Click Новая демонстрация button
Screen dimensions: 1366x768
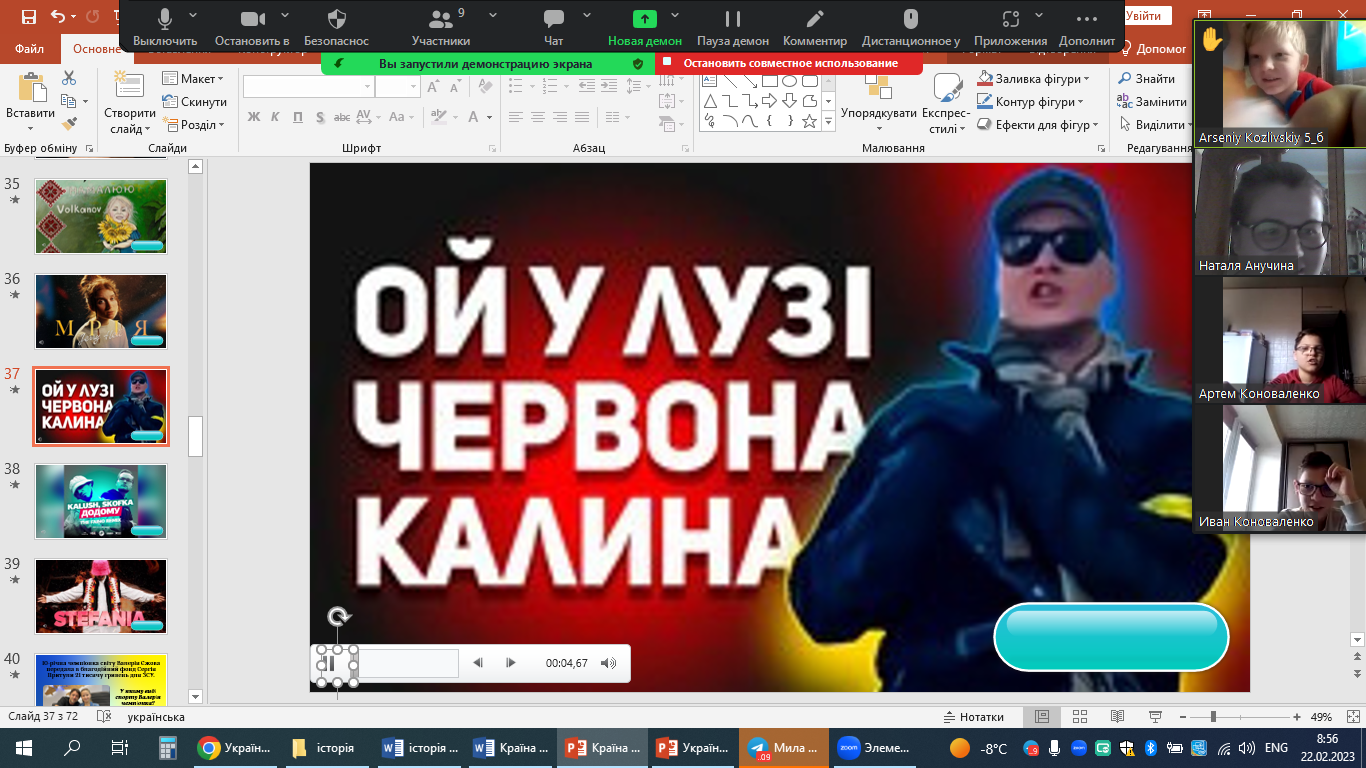click(x=645, y=27)
